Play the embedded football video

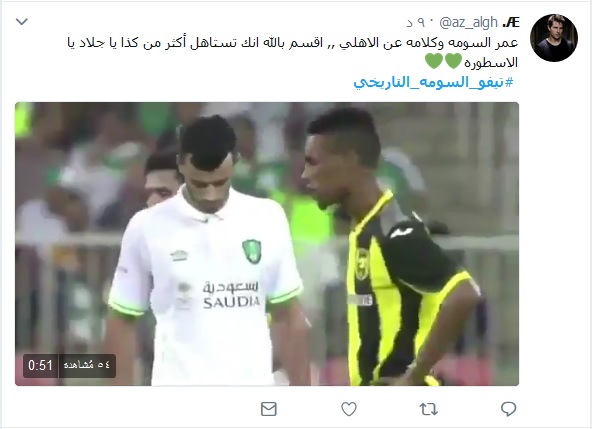pyautogui.click(x=267, y=244)
